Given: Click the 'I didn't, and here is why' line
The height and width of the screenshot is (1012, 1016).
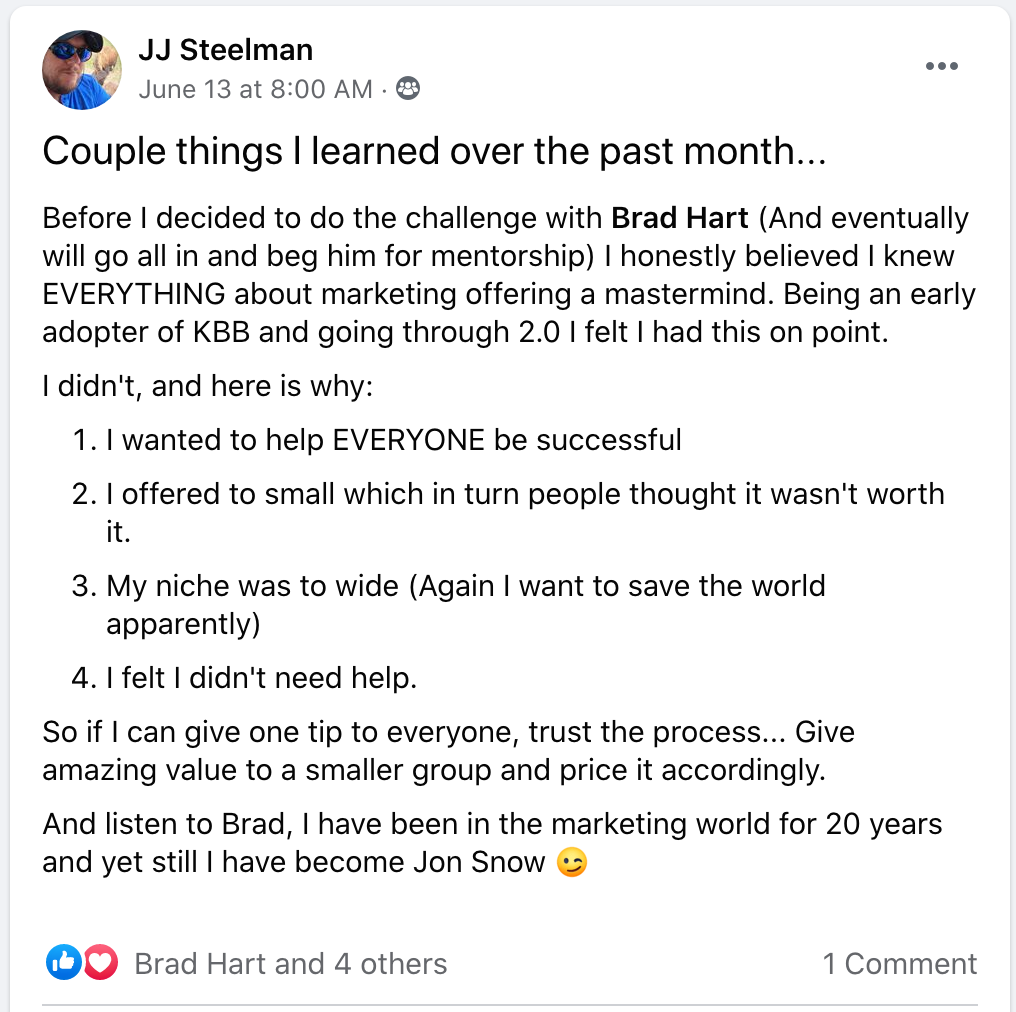Looking at the screenshot, I should [x=207, y=386].
